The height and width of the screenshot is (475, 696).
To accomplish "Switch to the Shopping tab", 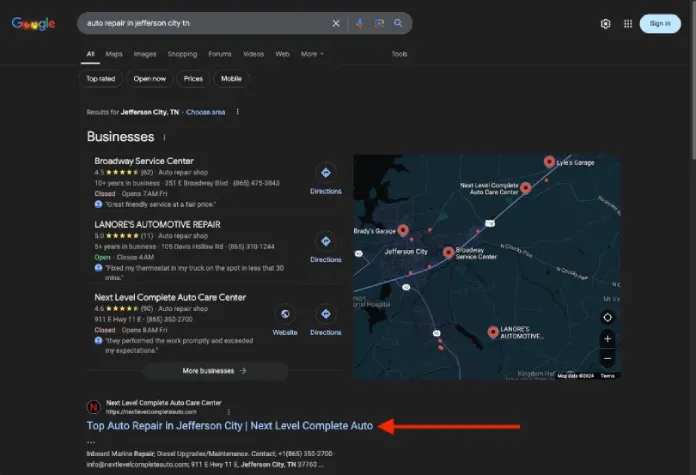I will [182, 54].
